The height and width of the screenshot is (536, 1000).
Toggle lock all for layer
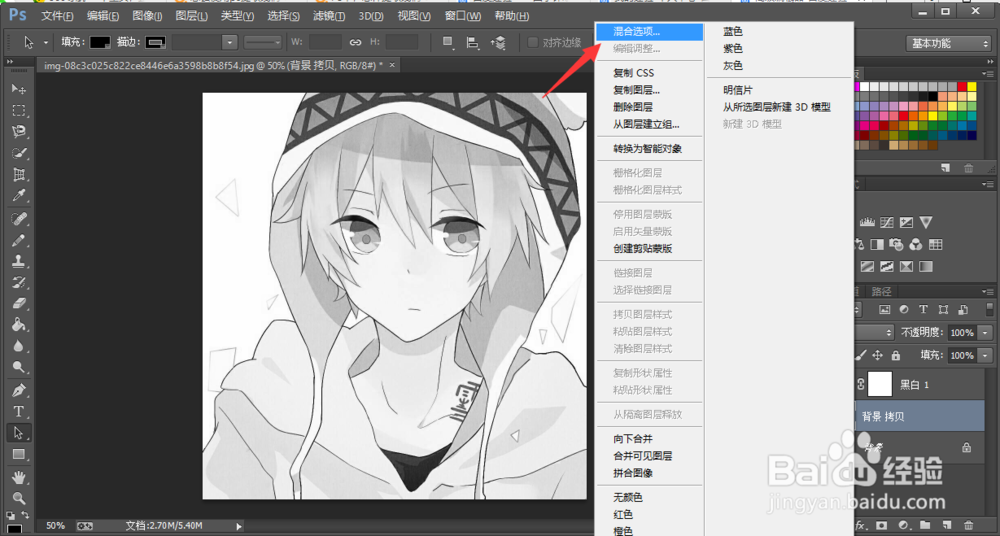[895, 355]
